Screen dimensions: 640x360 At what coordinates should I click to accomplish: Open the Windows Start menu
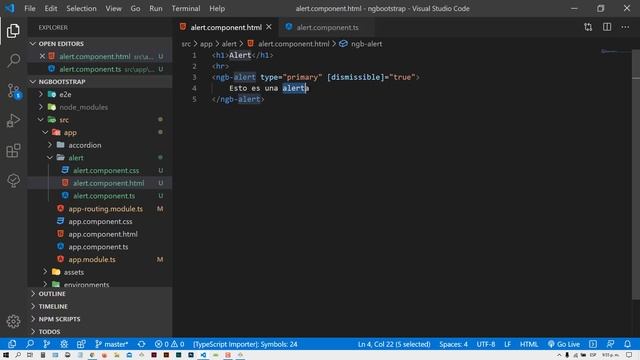click(6, 355)
